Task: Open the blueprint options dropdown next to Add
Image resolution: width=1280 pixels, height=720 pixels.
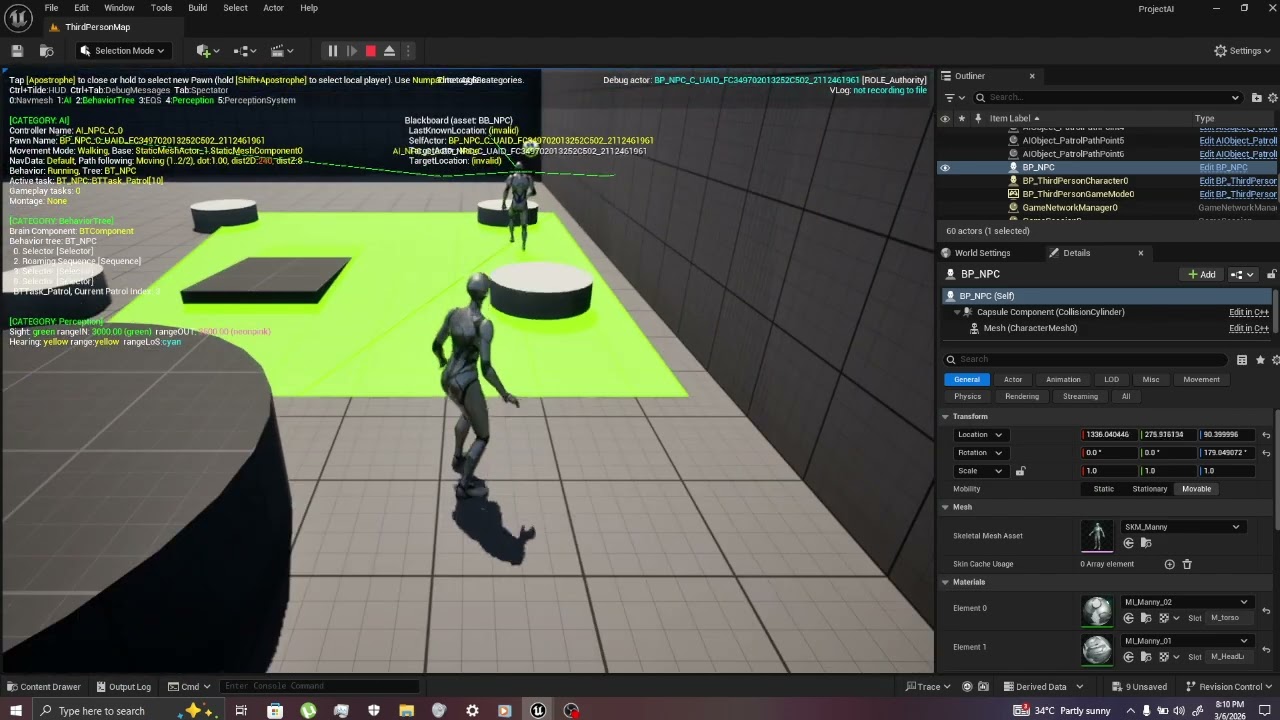Action: [x=1241, y=275]
